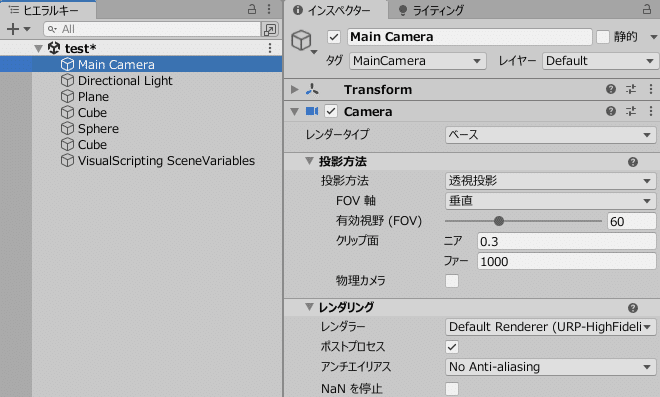Image resolution: width=660 pixels, height=397 pixels.
Task: Open Camera help reference icon
Action: 611,111
